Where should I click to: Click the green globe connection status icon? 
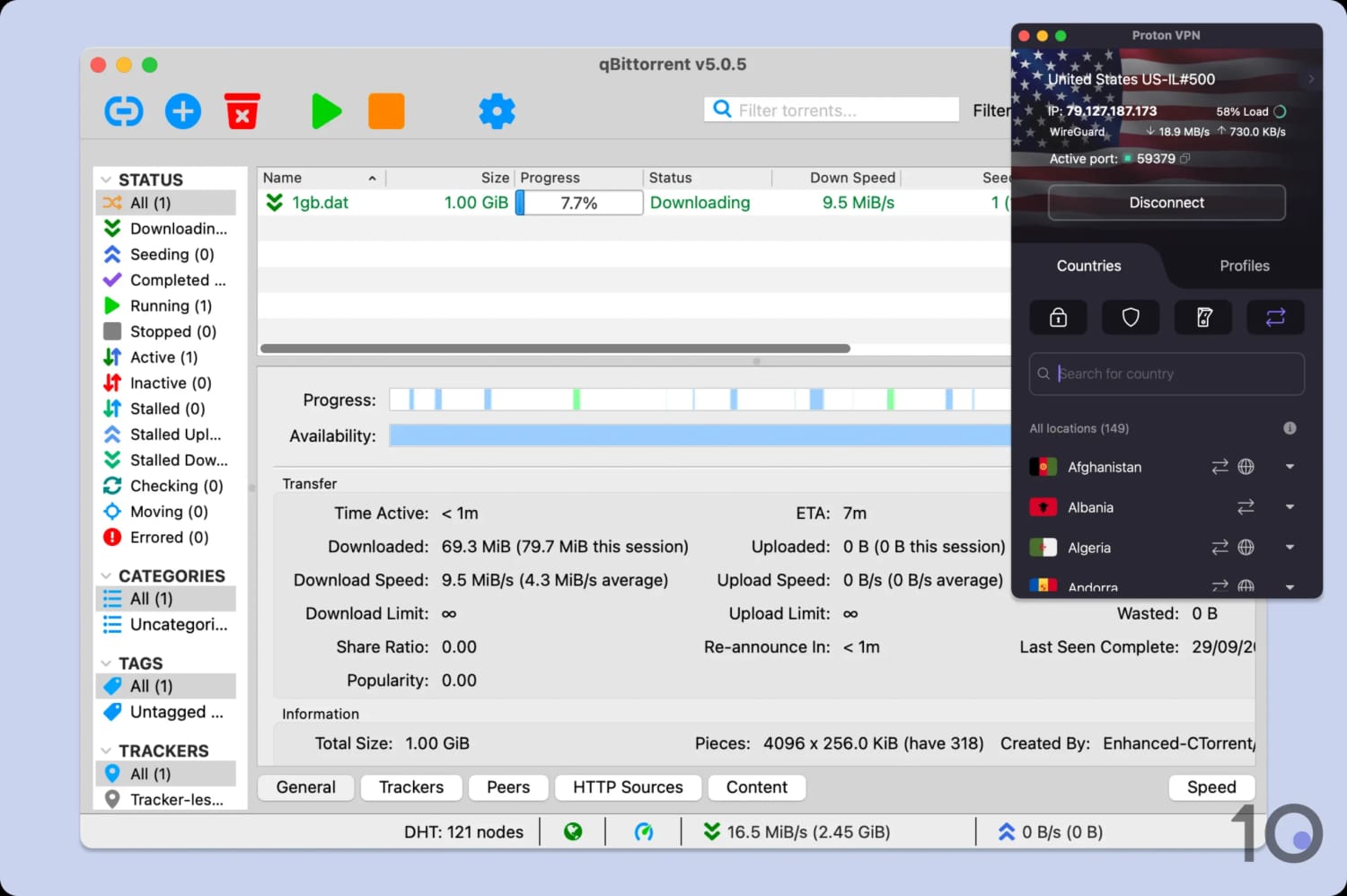(x=573, y=832)
